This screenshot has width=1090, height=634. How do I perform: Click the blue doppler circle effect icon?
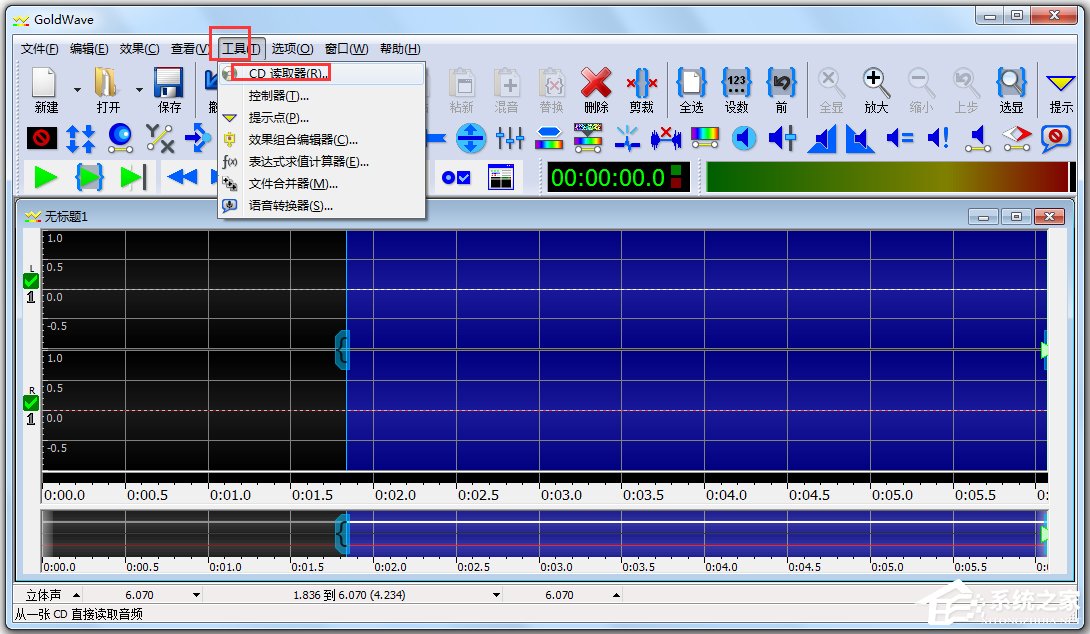120,138
